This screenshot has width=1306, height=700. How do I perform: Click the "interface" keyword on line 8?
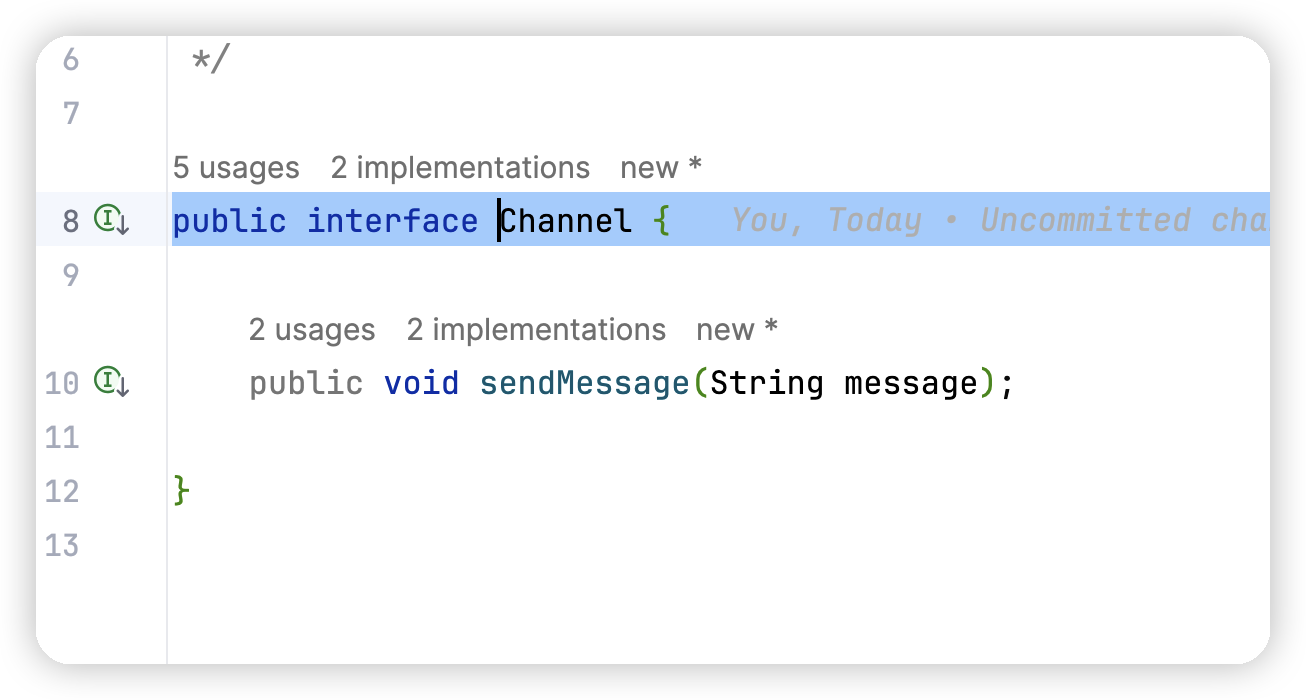[x=393, y=220]
